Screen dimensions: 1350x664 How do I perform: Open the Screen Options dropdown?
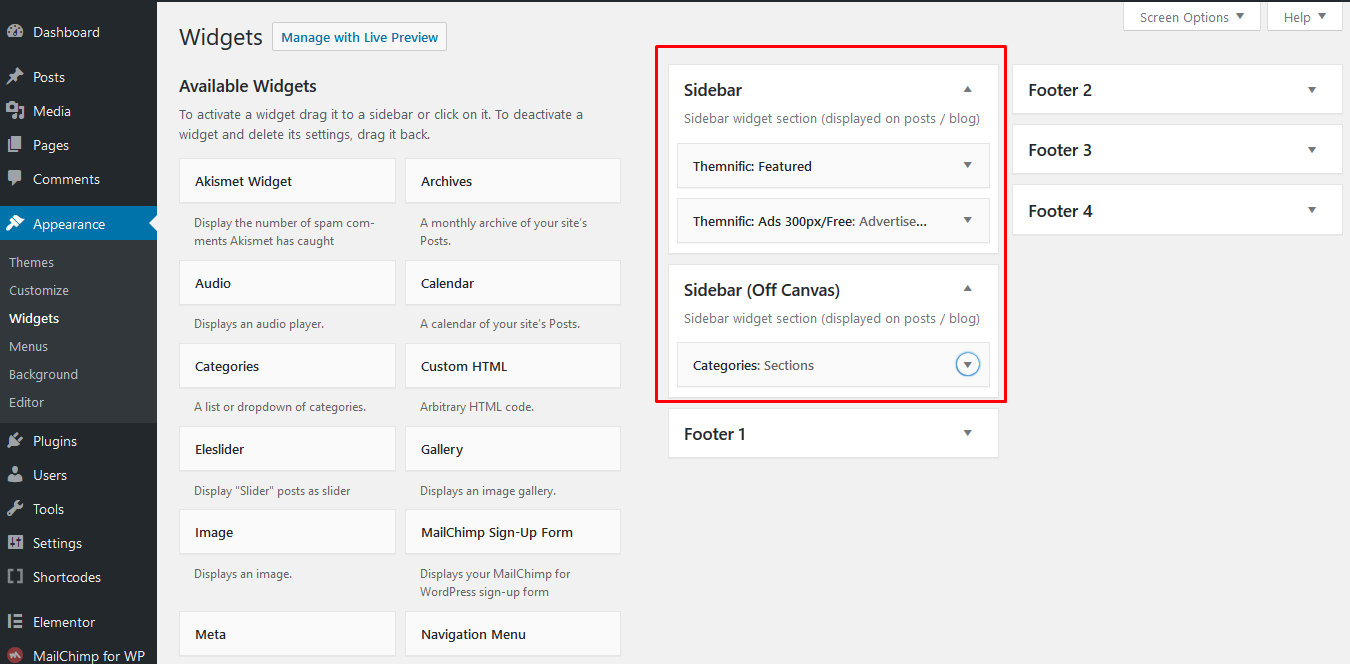pyautogui.click(x=1192, y=17)
